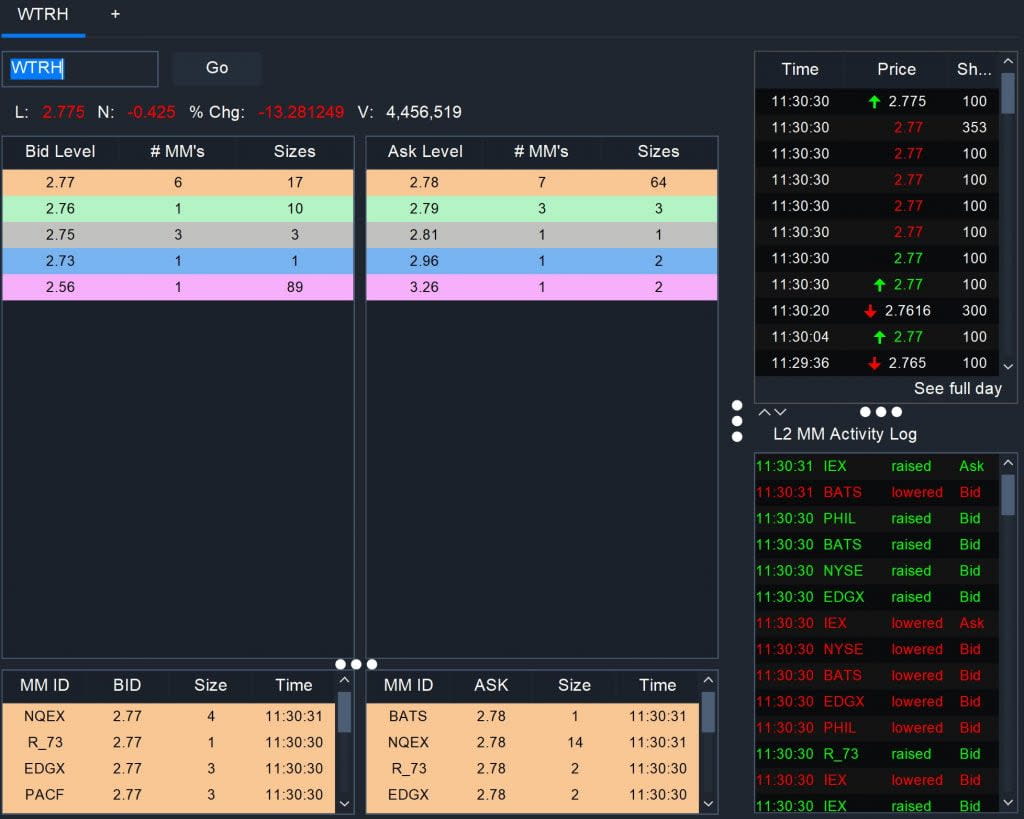This screenshot has height=819, width=1024.
Task: Select the 2.77 orange bid level row
Action: pyautogui.click(x=178, y=182)
